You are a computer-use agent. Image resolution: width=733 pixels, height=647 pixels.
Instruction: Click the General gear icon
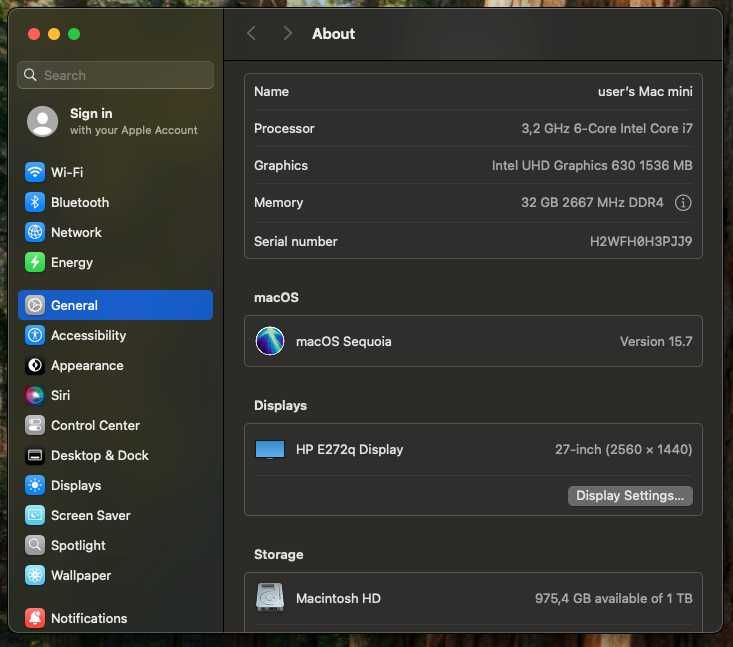[x=35, y=305]
